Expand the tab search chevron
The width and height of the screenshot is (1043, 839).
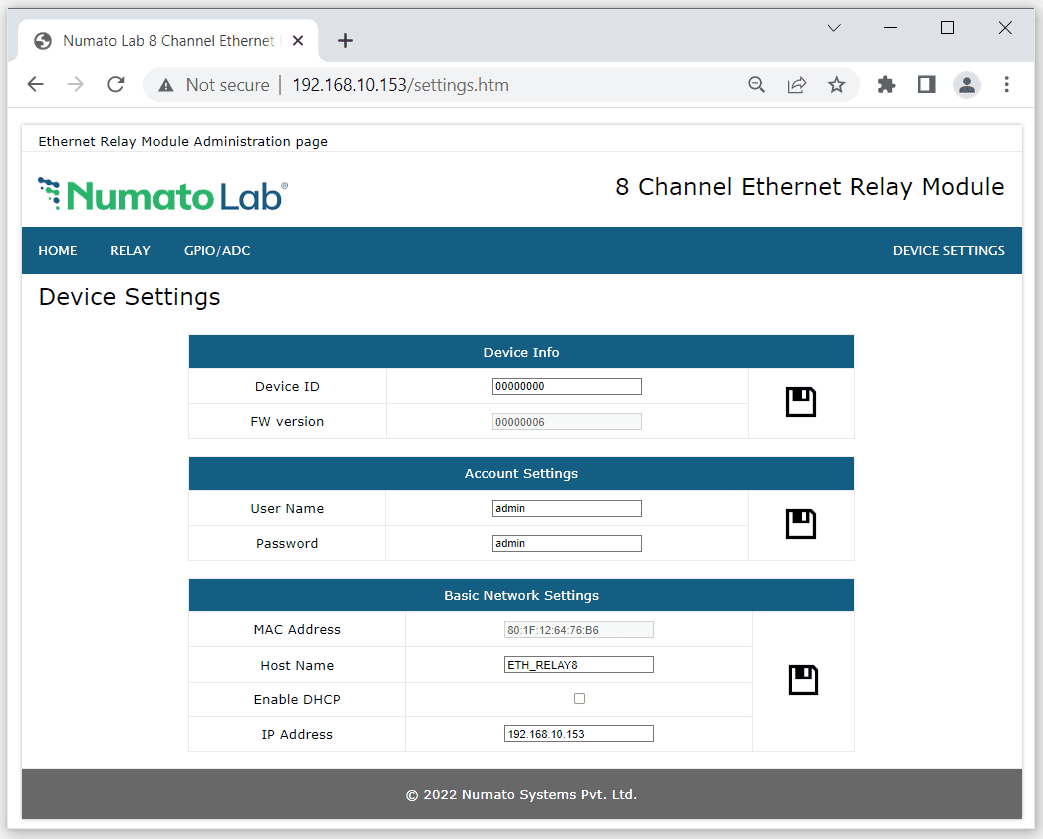834,28
